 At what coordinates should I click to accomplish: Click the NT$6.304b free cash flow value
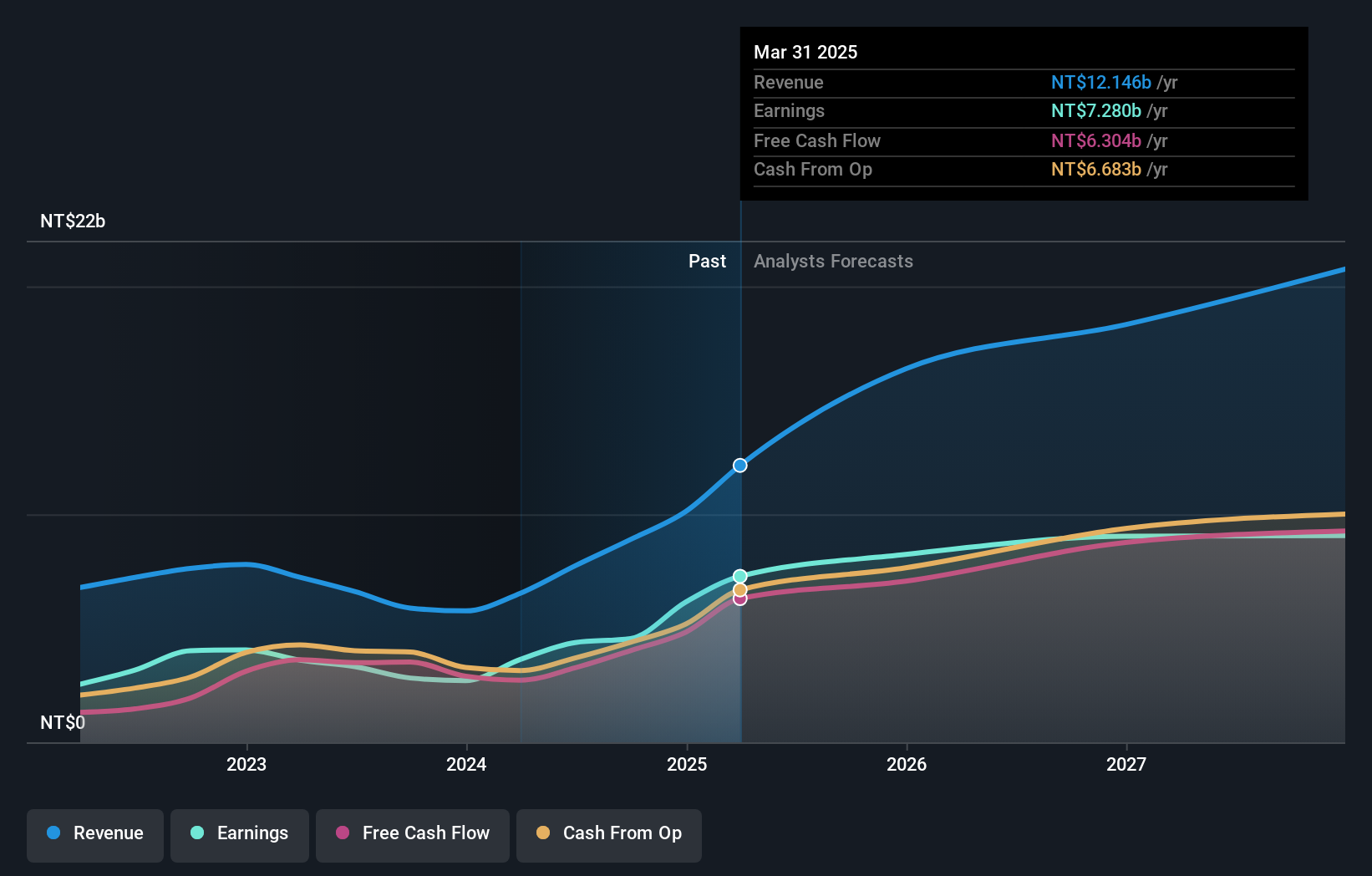click(1096, 140)
